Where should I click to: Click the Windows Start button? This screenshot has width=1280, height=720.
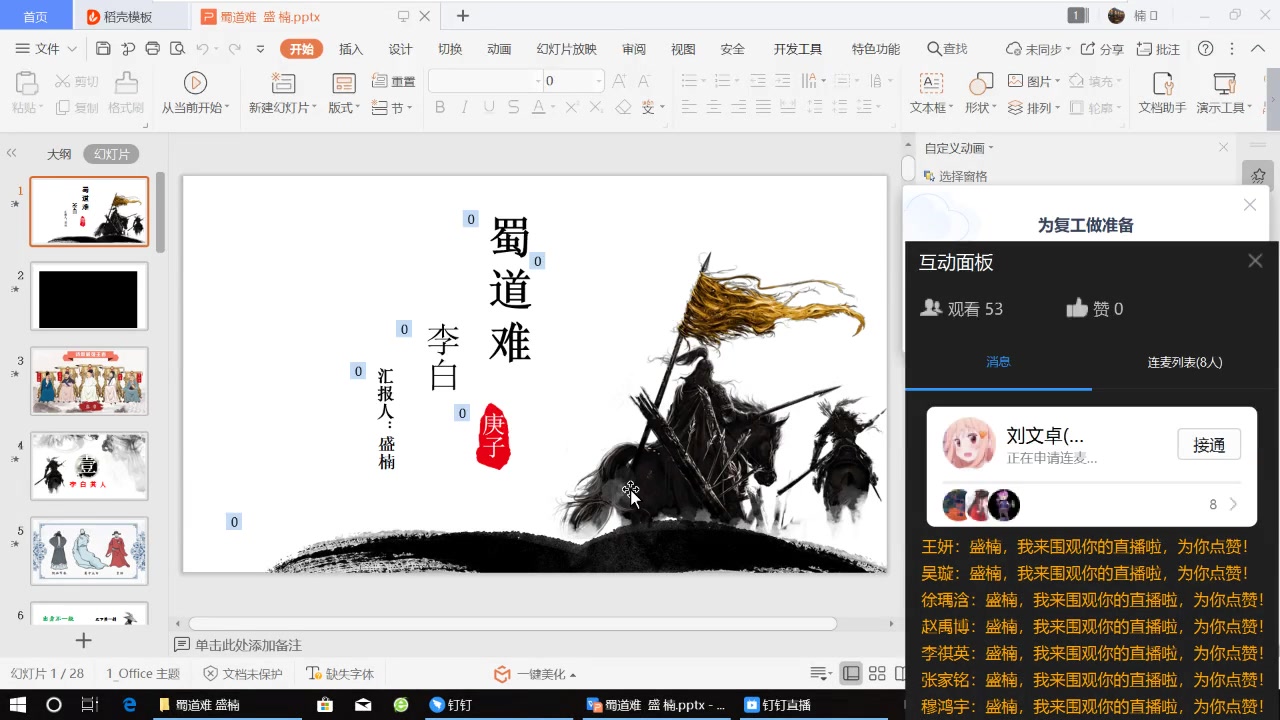pos(18,705)
